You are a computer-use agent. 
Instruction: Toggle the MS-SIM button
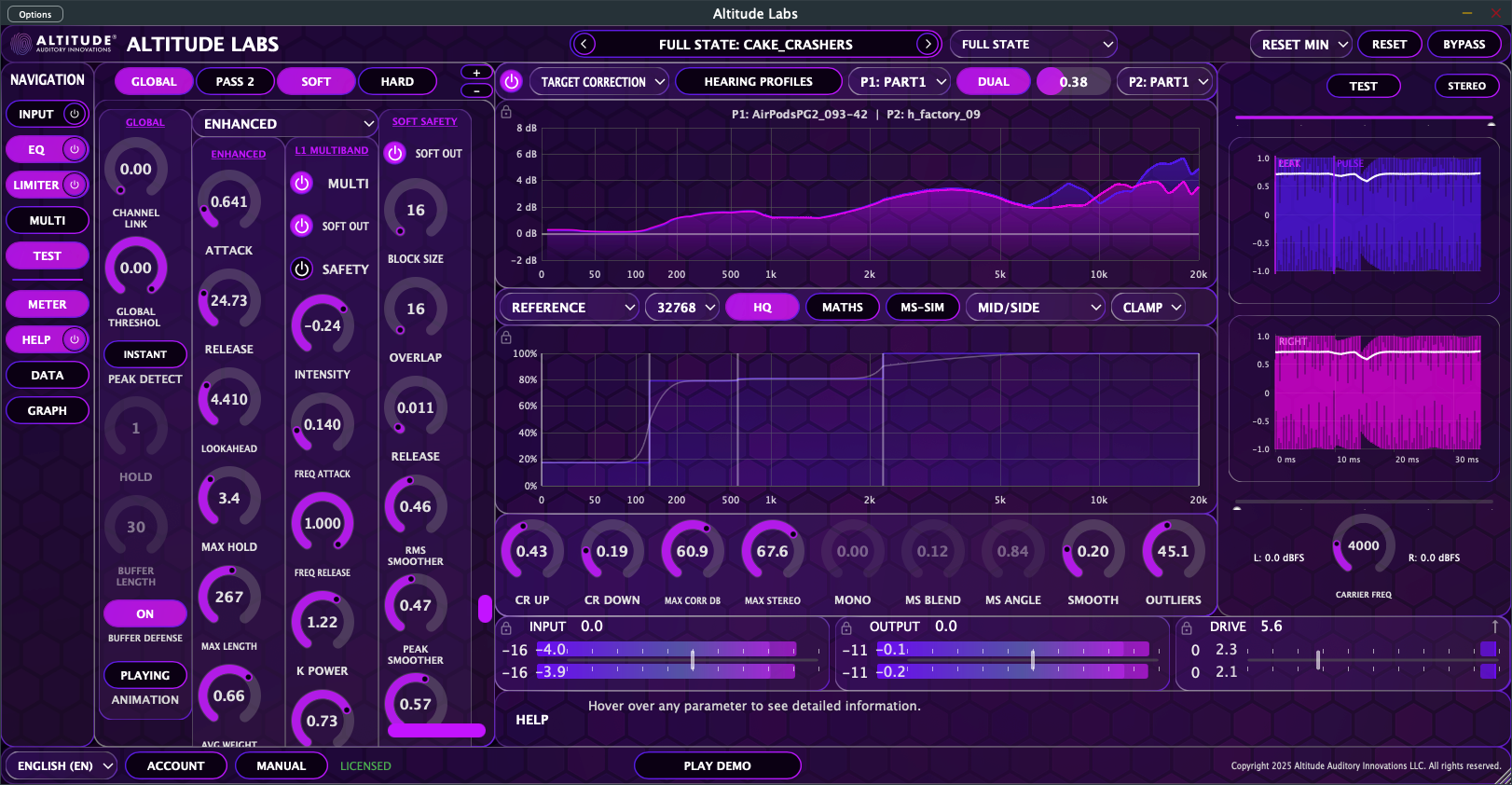[x=922, y=307]
